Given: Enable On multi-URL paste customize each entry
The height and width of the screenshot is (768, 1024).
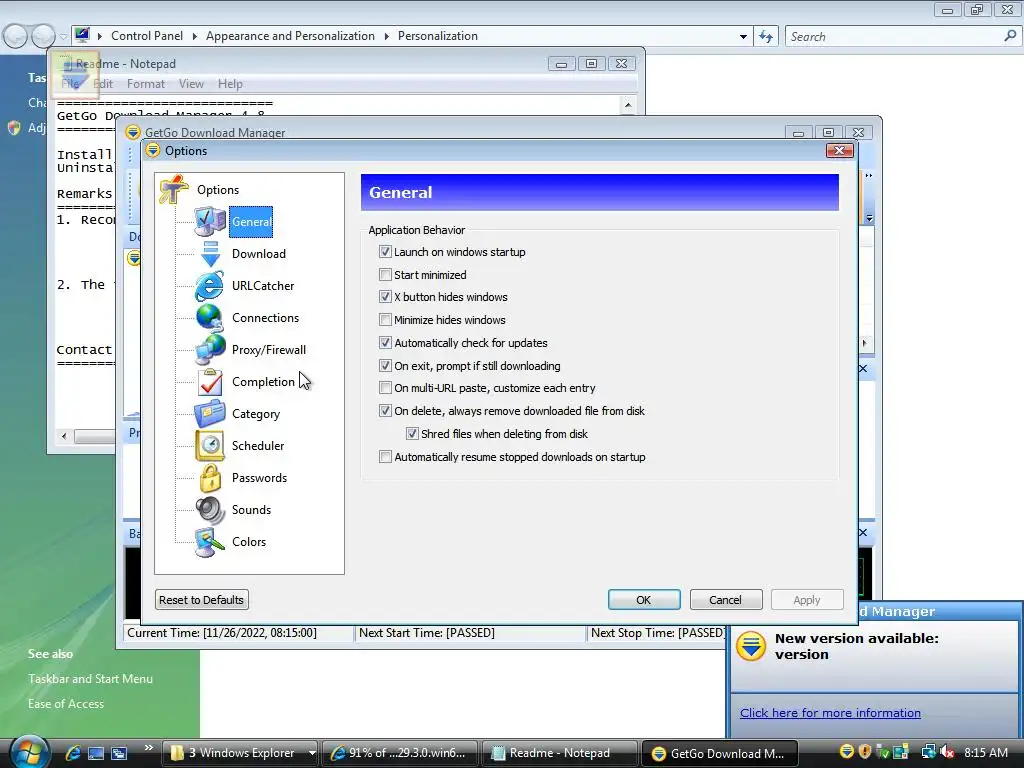Looking at the screenshot, I should point(385,388).
